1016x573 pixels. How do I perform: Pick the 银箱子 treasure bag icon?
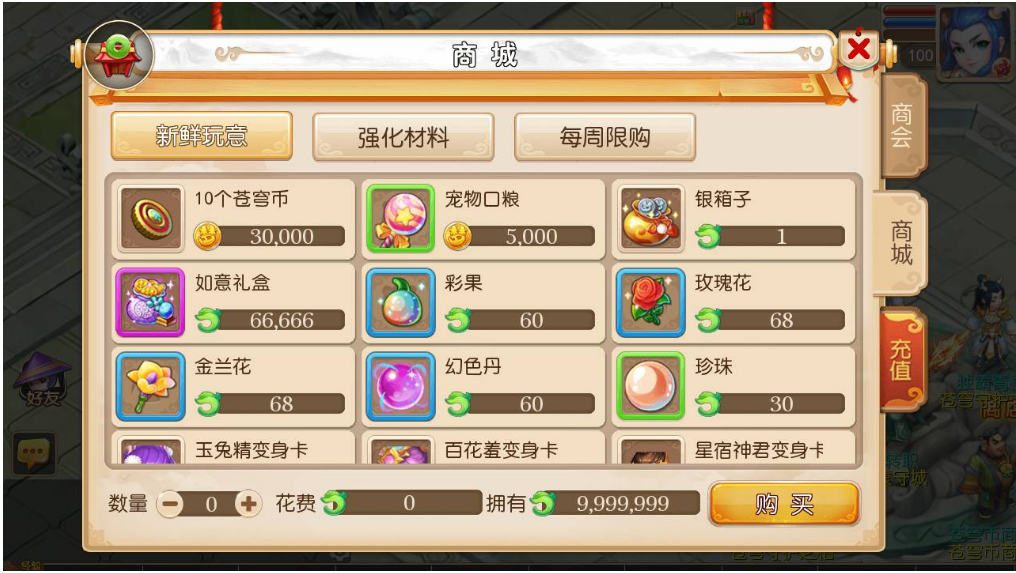[651, 219]
